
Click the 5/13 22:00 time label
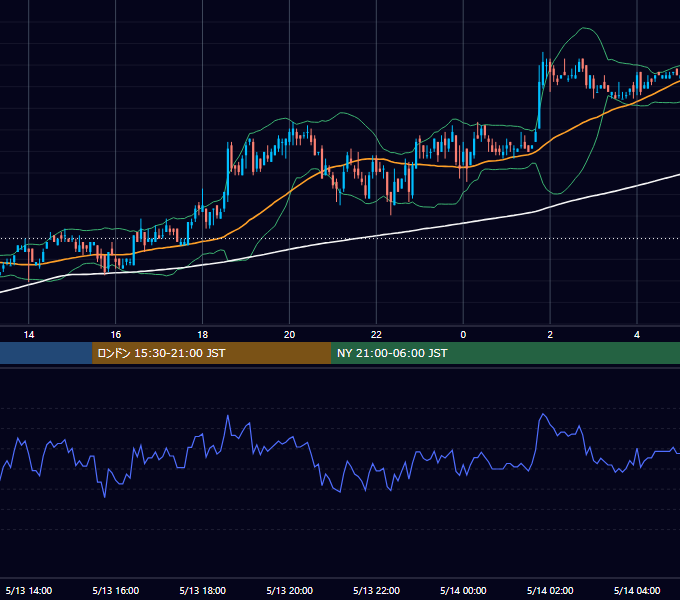coord(376,590)
